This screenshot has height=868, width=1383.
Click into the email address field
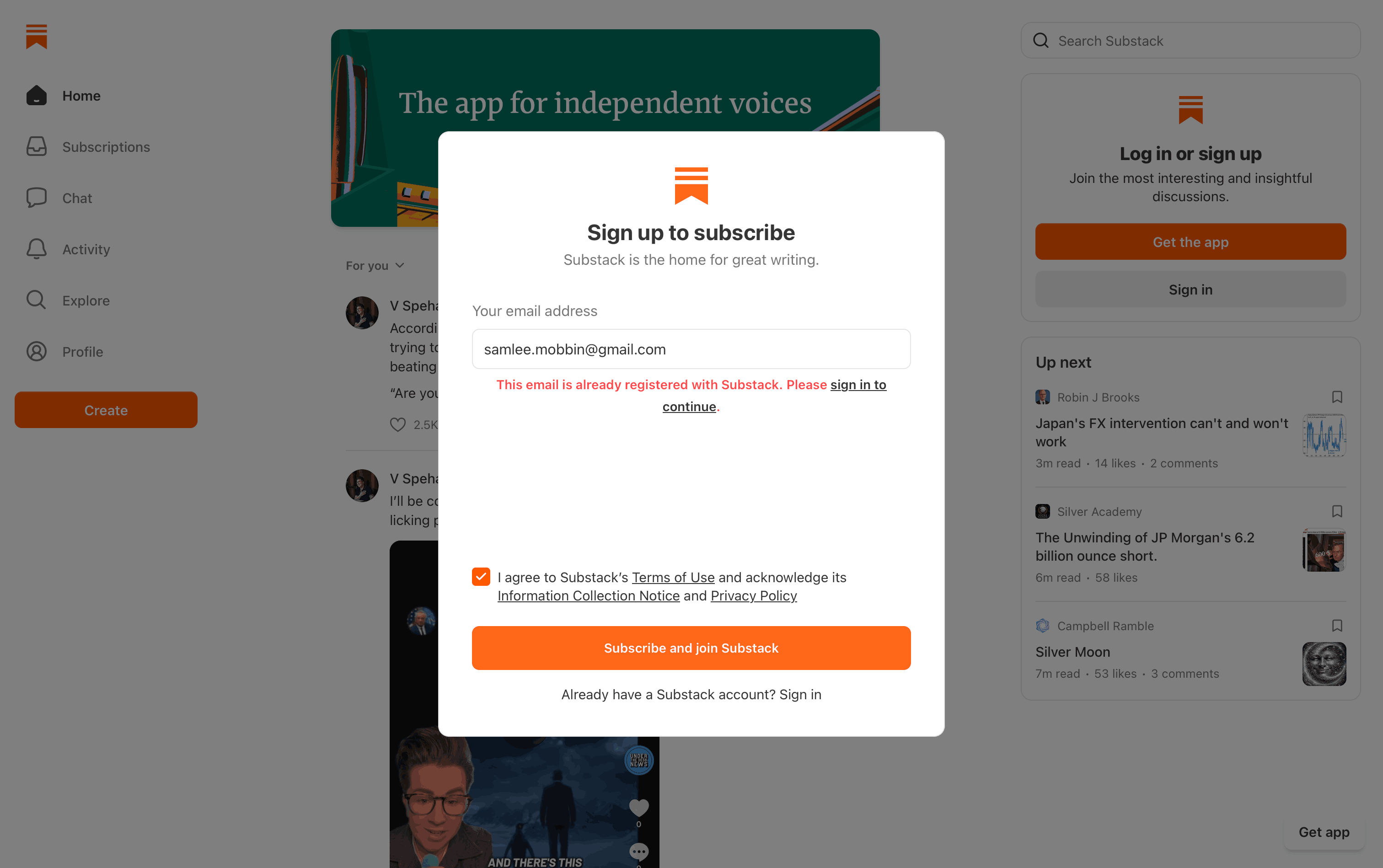point(691,349)
